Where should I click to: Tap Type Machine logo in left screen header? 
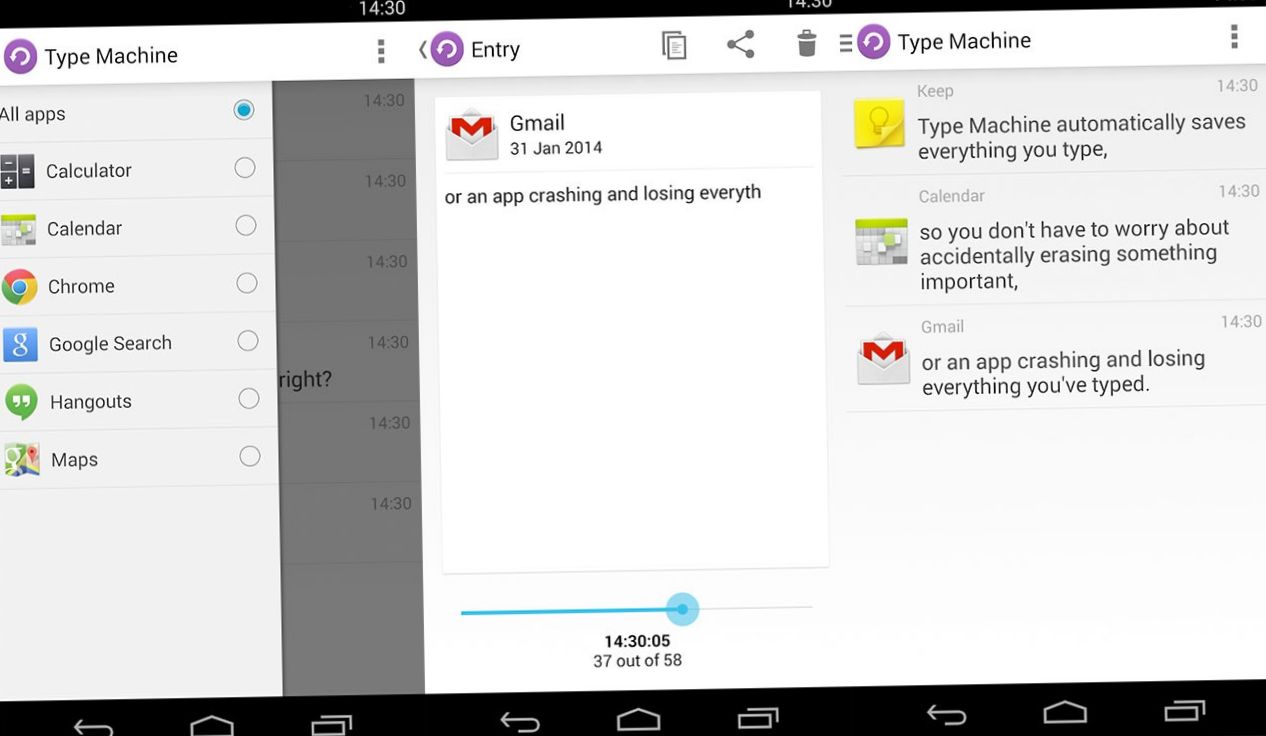pos(20,57)
